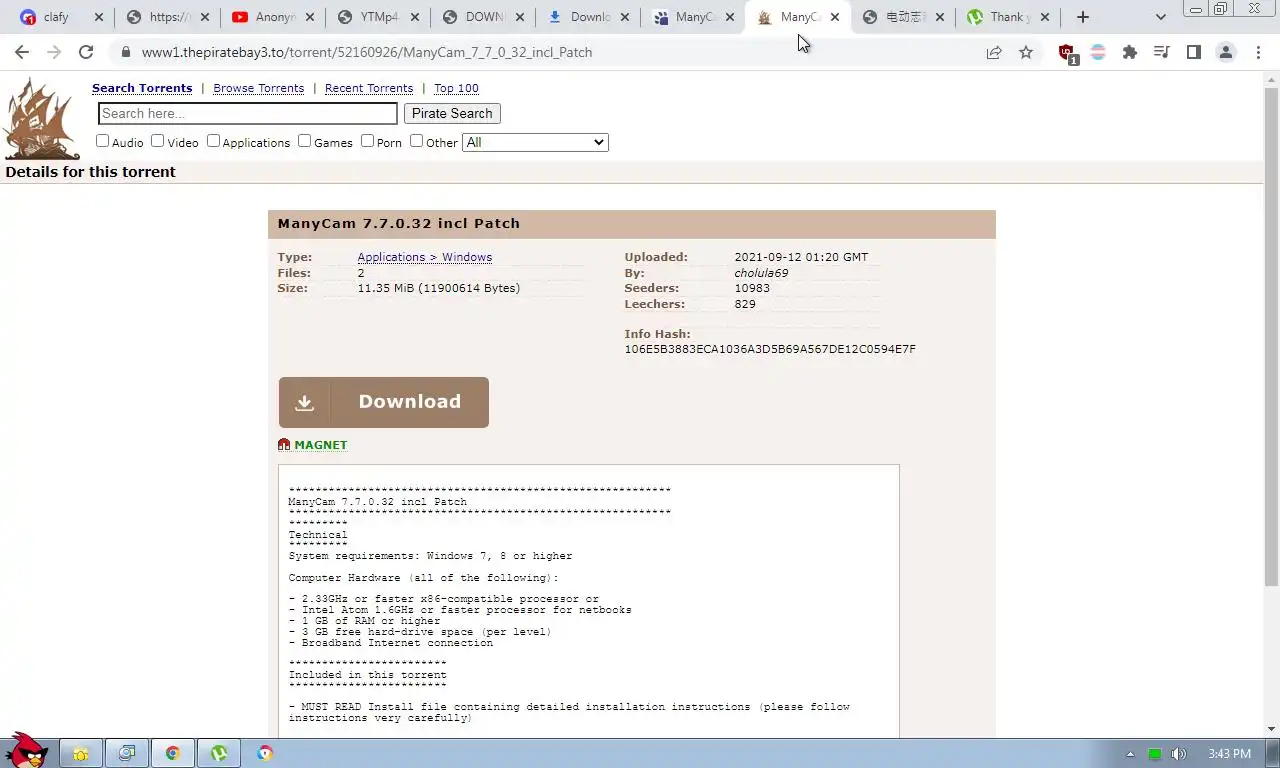1280x768 pixels.
Task: Click the green network tray icon
Action: tap(1155, 754)
